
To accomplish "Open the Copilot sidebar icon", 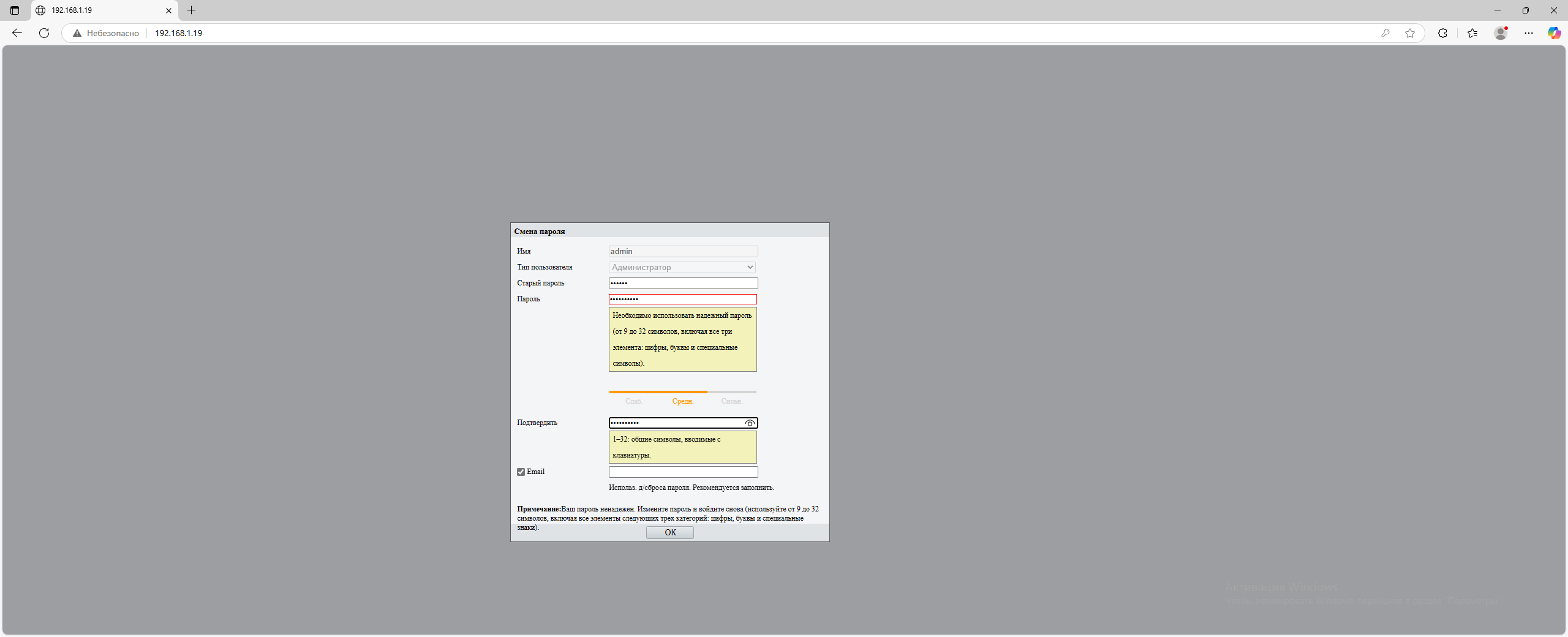I will click(1554, 33).
